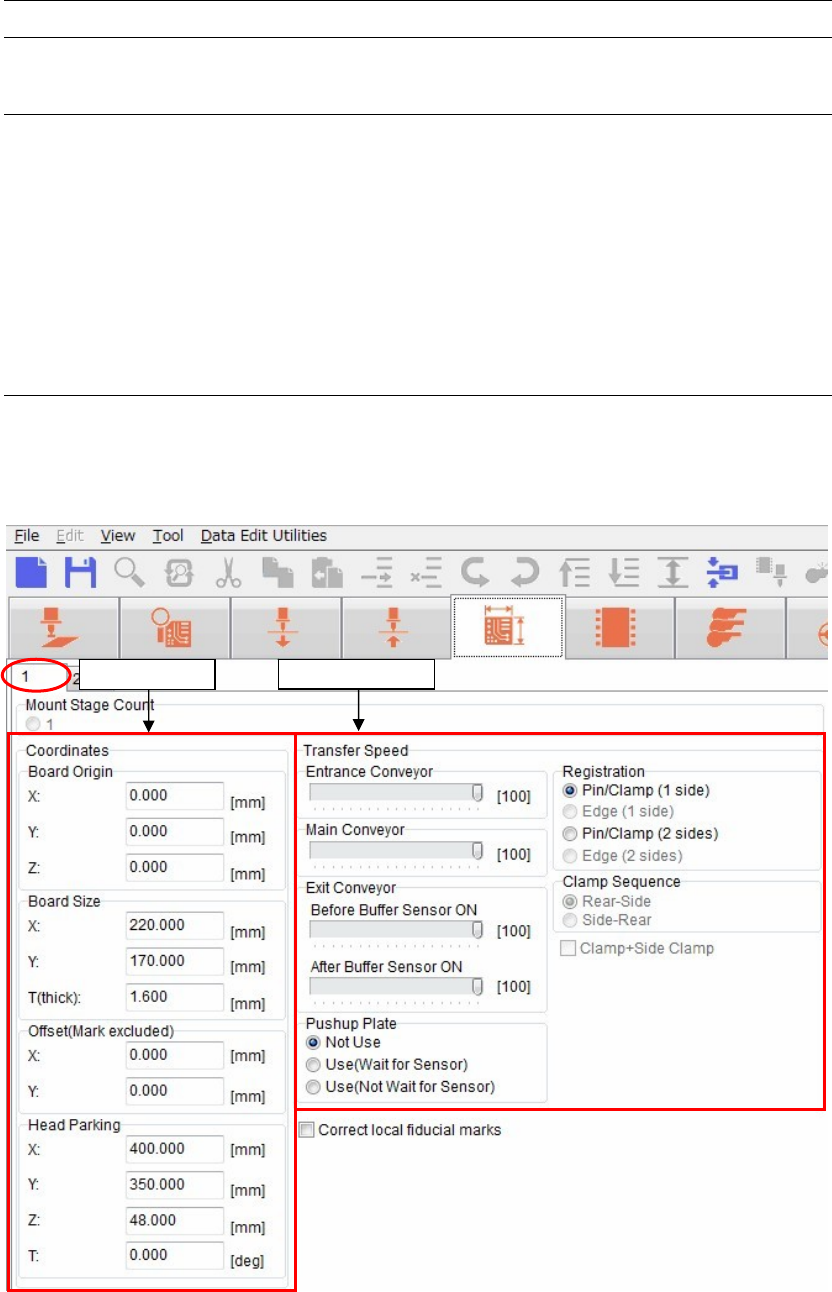Open the greyed Edit menu
Image resolution: width=832 pixels, height=1292 pixels.
(70, 536)
